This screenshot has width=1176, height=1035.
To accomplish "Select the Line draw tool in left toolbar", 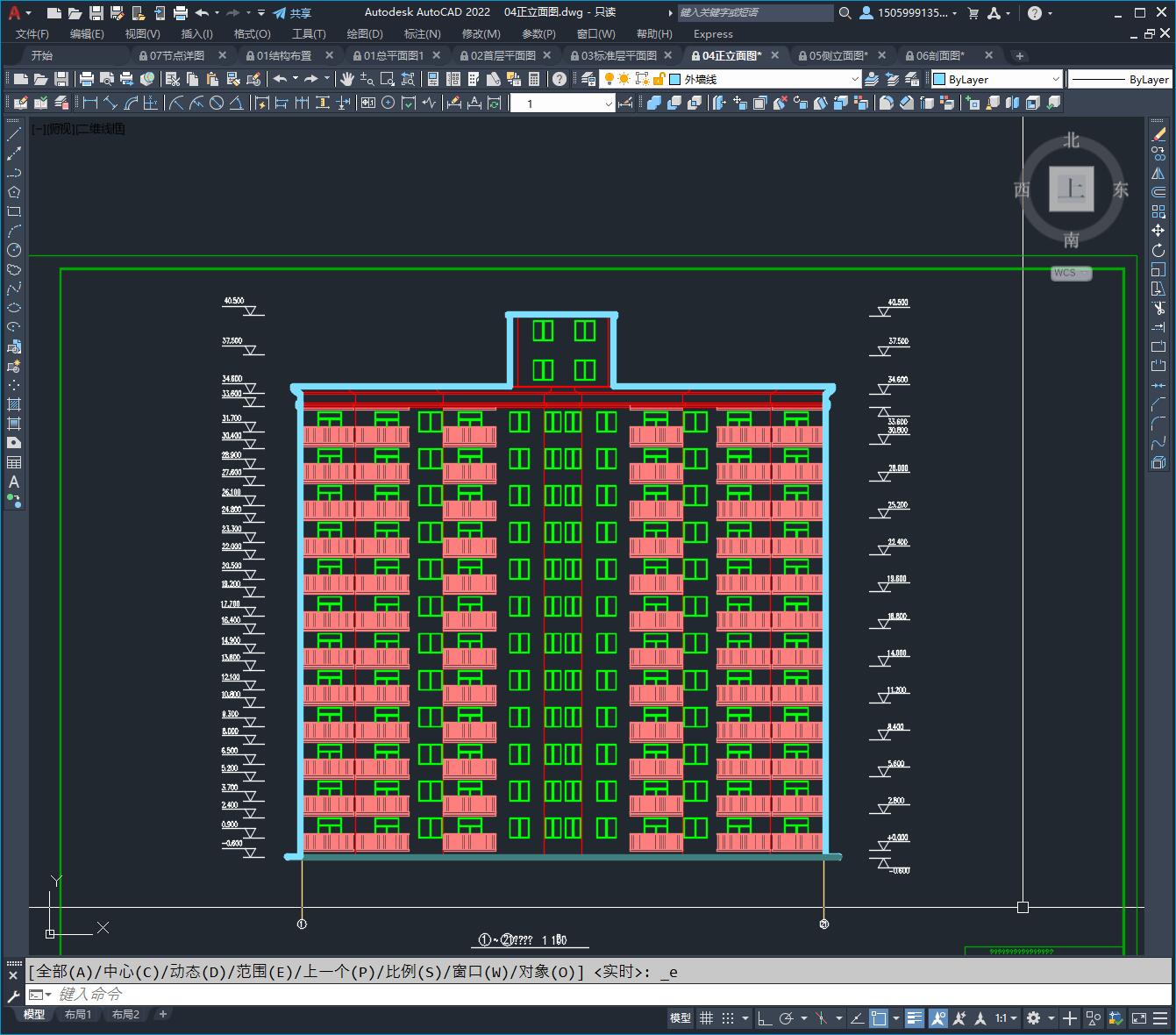I will coord(14,135).
